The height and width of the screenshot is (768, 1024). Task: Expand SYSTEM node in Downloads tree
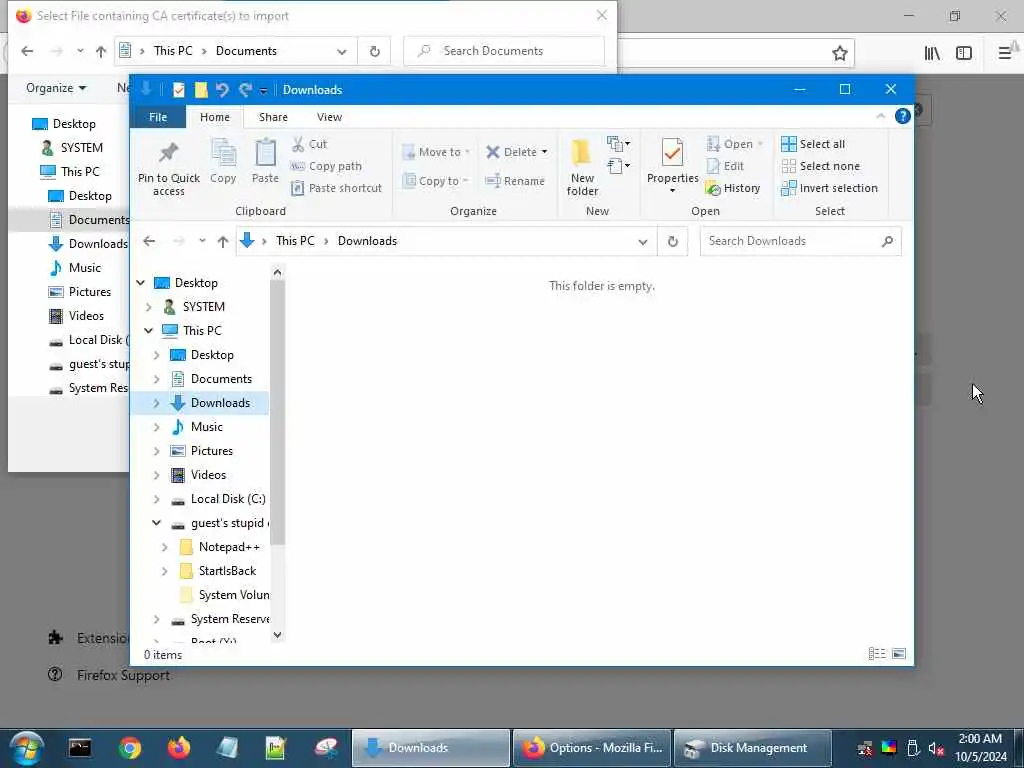tap(148, 307)
